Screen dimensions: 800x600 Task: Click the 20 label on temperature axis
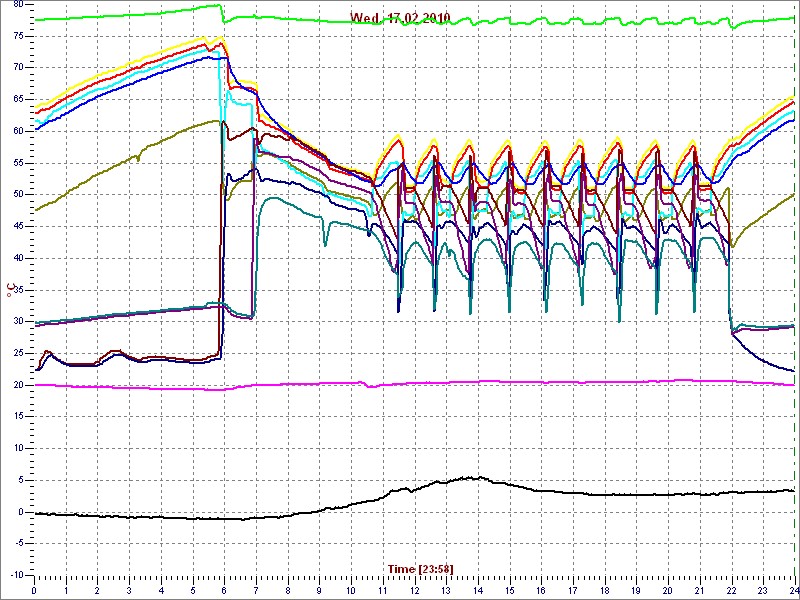16,385
